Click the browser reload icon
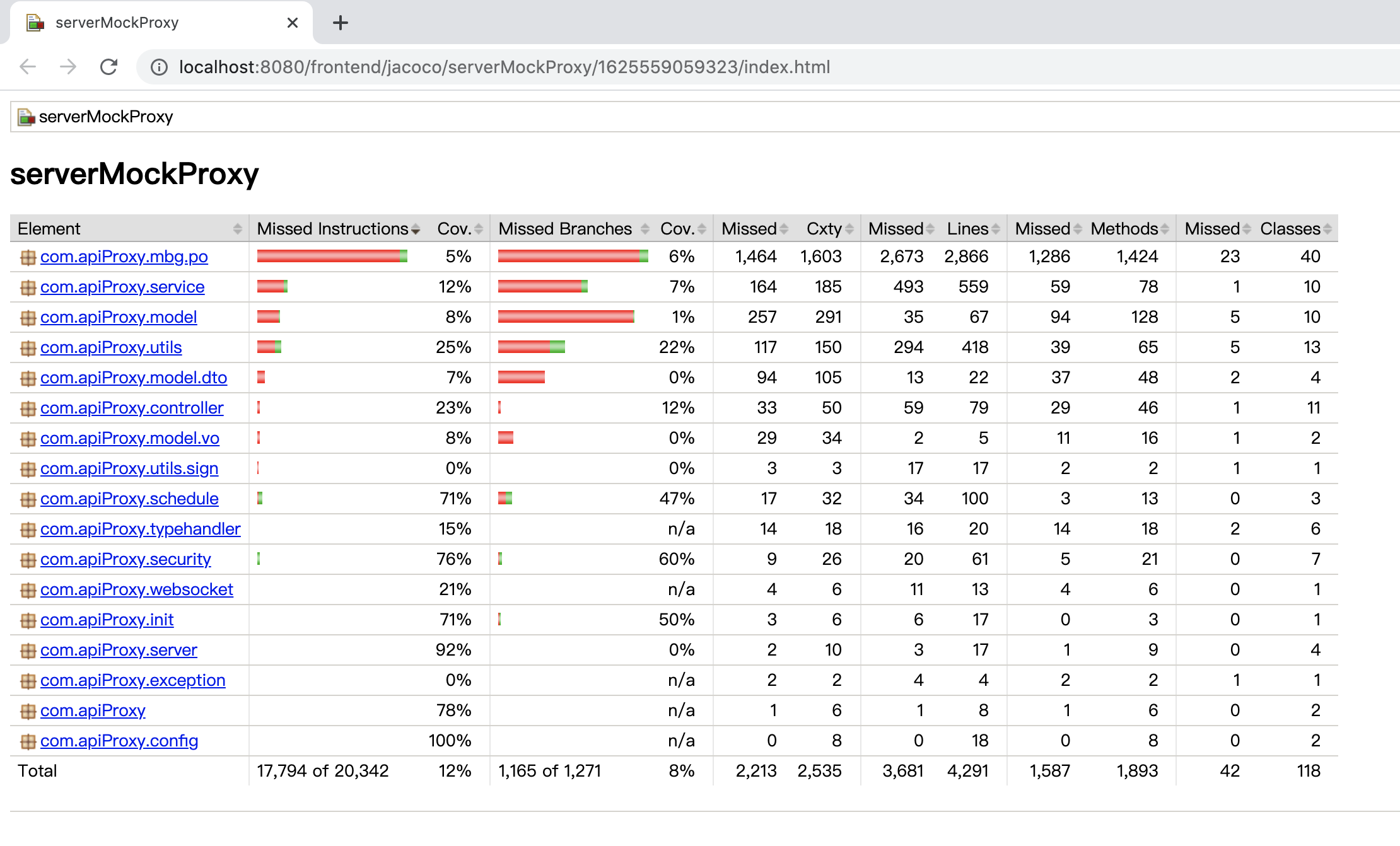 point(109,67)
